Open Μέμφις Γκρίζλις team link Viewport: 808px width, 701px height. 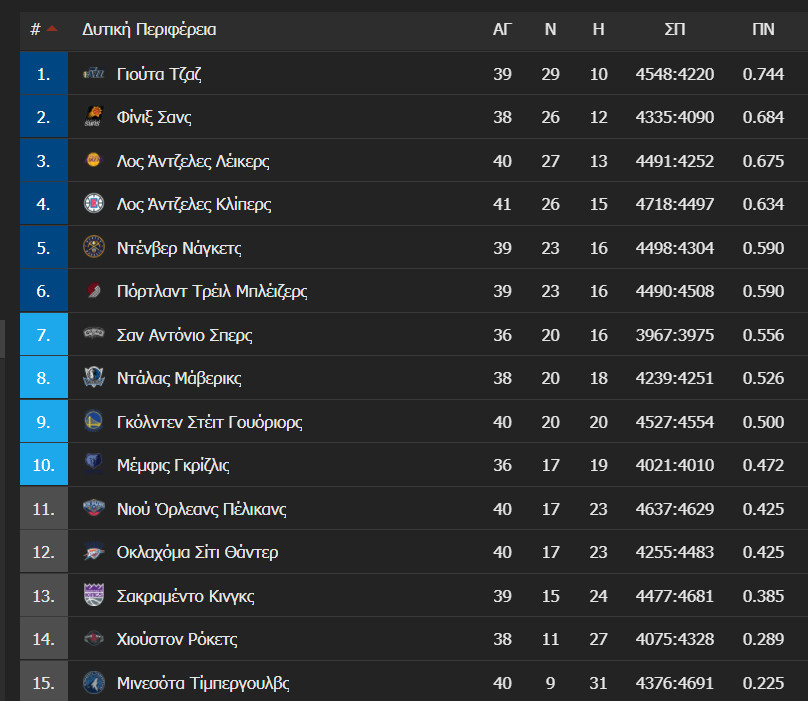173,465
